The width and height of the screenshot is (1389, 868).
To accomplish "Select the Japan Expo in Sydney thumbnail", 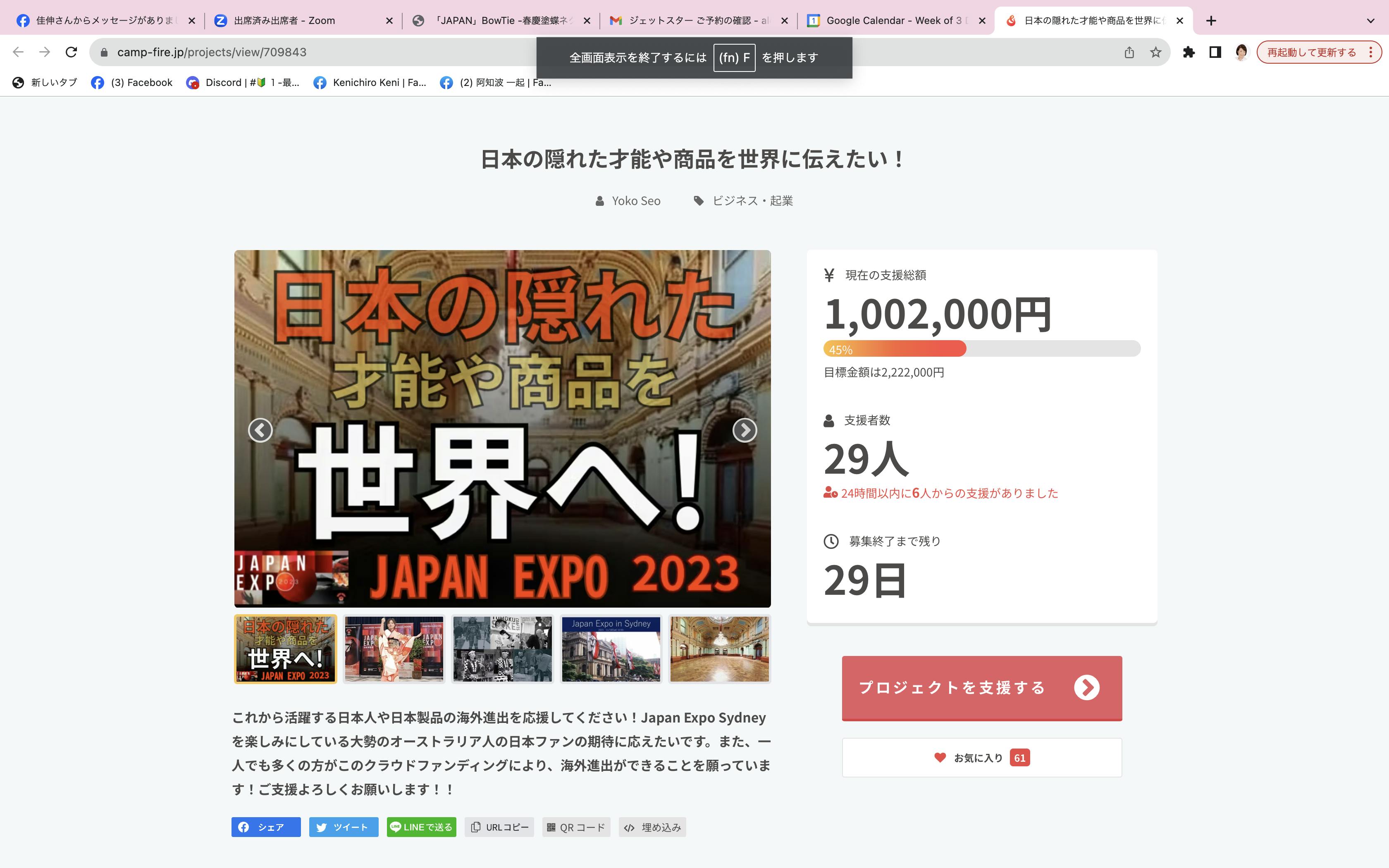I will (x=611, y=649).
